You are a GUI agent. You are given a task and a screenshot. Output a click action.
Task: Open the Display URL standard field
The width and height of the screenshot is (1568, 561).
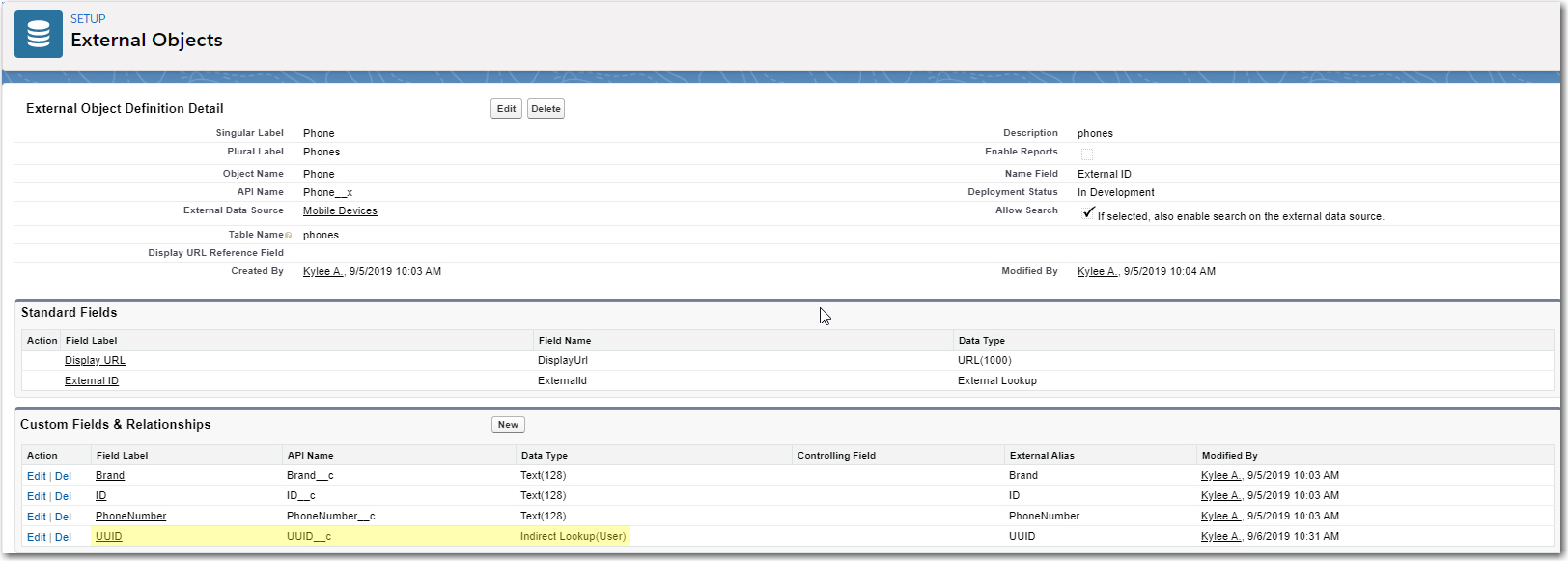(x=95, y=361)
